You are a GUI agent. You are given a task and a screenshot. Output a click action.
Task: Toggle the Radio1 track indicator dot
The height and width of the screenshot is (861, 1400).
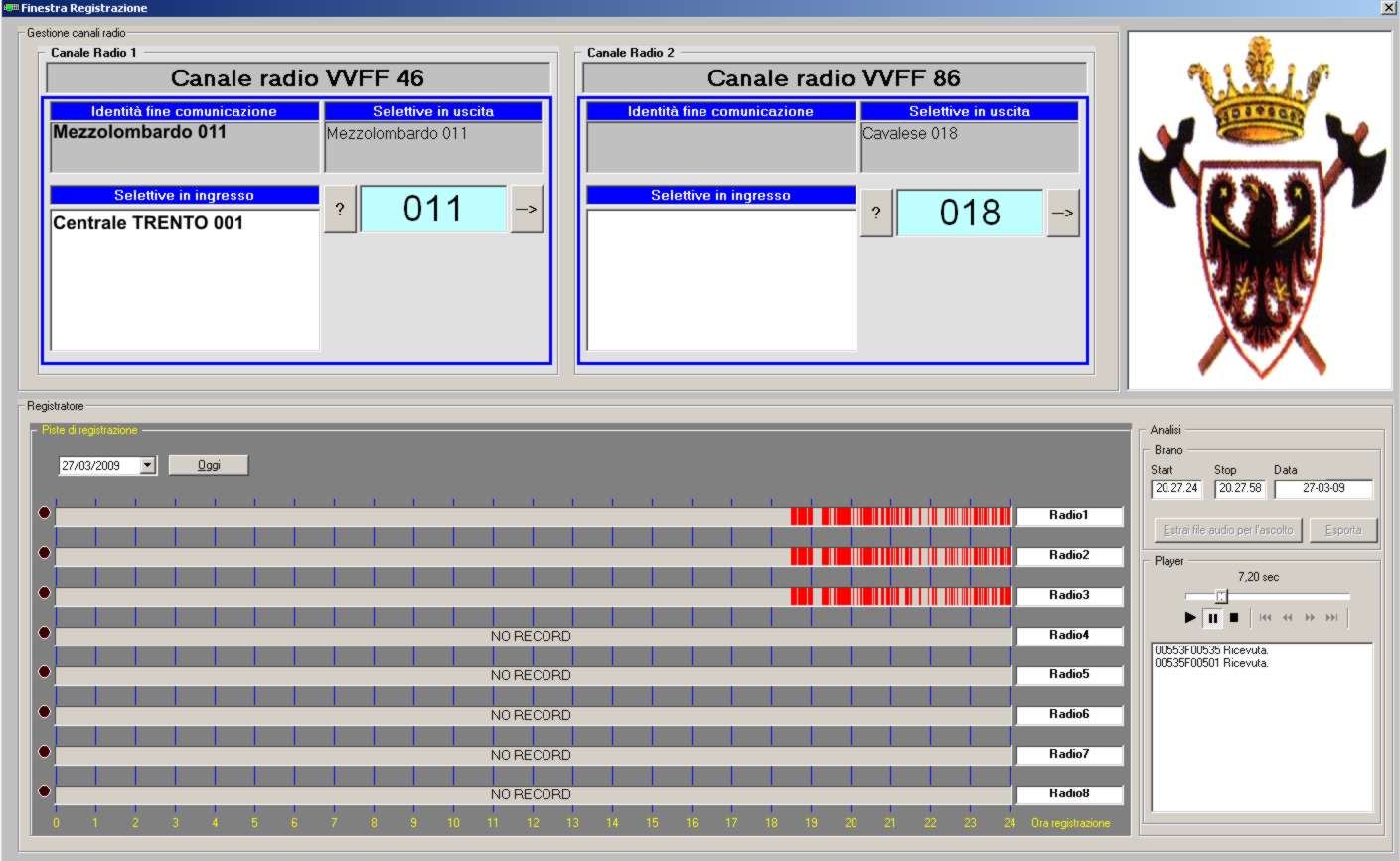coord(44,513)
